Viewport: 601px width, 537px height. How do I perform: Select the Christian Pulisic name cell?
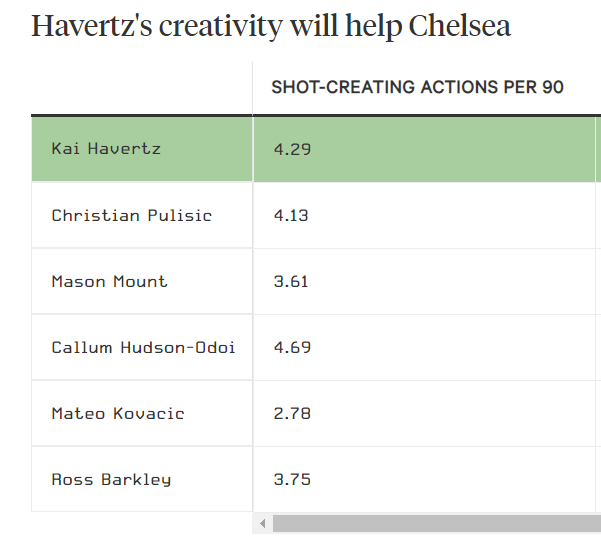(142, 215)
